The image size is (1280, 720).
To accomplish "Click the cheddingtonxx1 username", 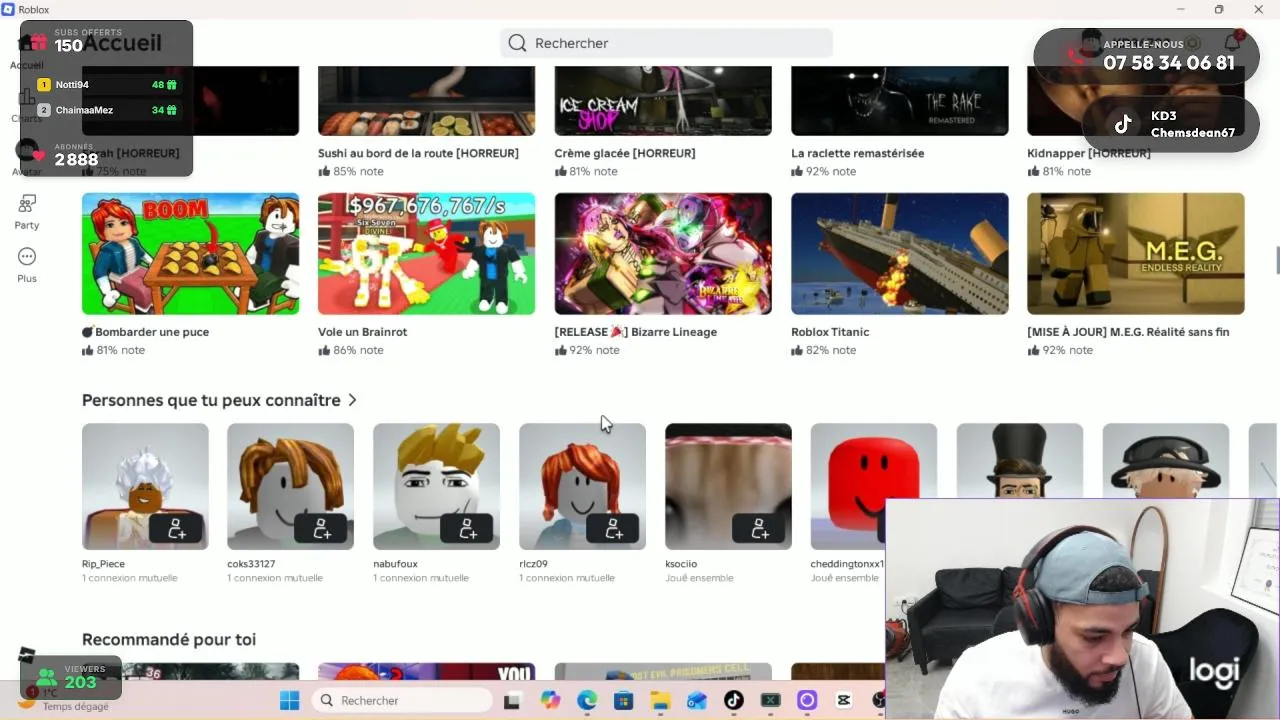I will coord(847,564).
